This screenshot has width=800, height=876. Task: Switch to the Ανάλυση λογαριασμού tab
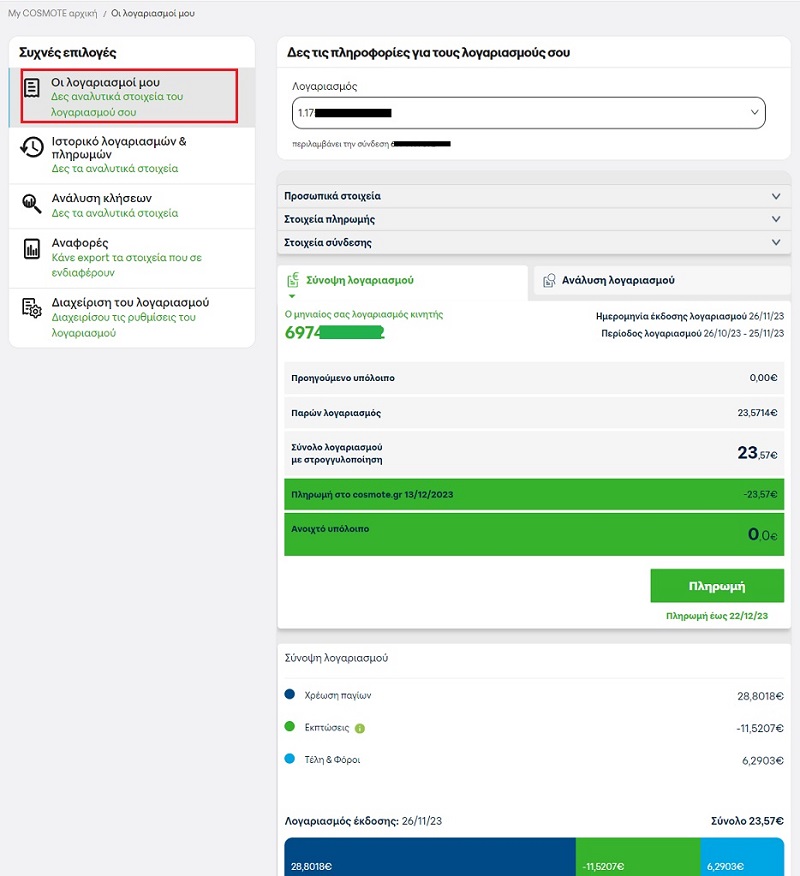(618, 281)
